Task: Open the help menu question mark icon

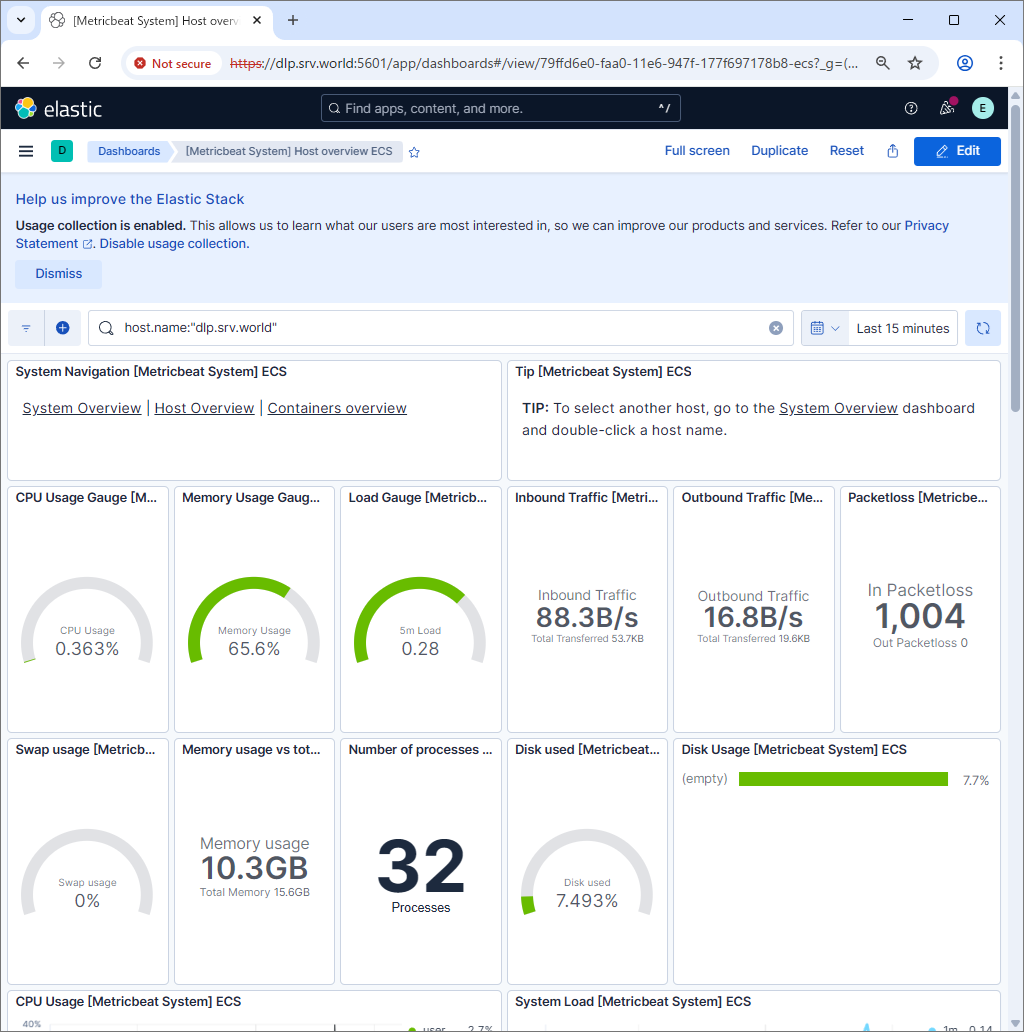Action: pos(910,108)
